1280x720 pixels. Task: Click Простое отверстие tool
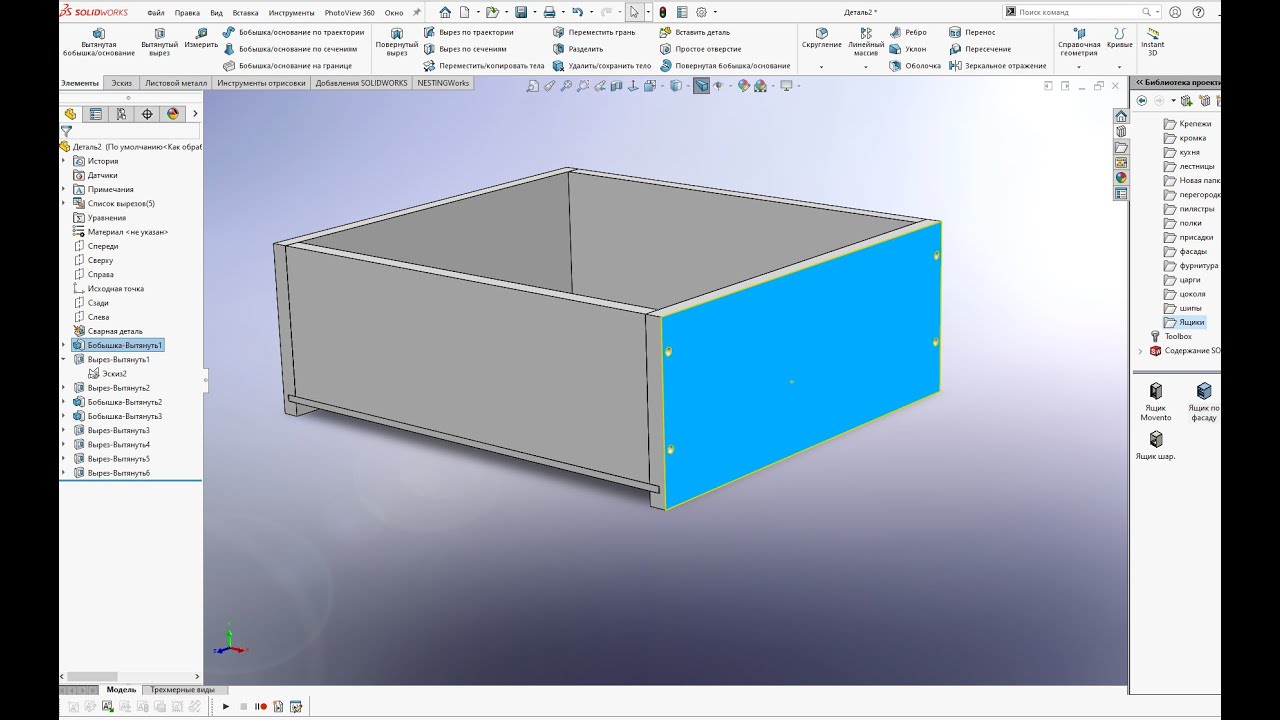(700, 49)
